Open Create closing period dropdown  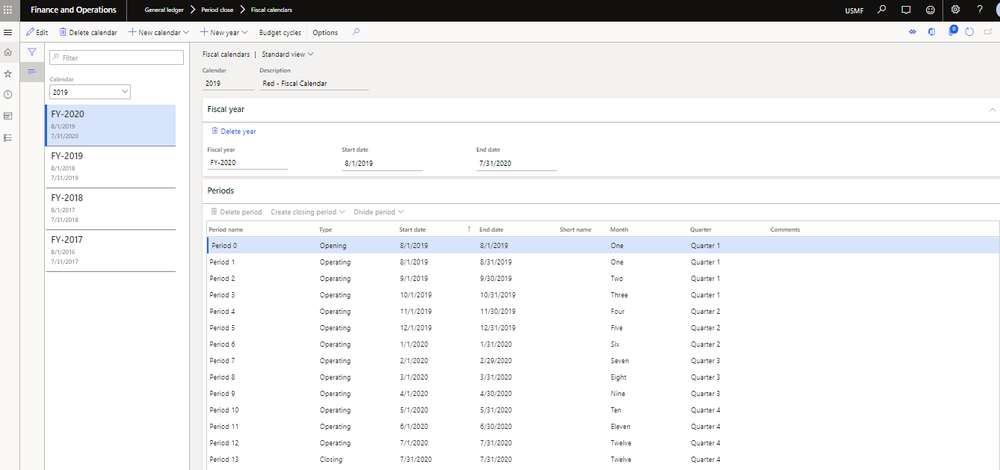click(x=308, y=212)
